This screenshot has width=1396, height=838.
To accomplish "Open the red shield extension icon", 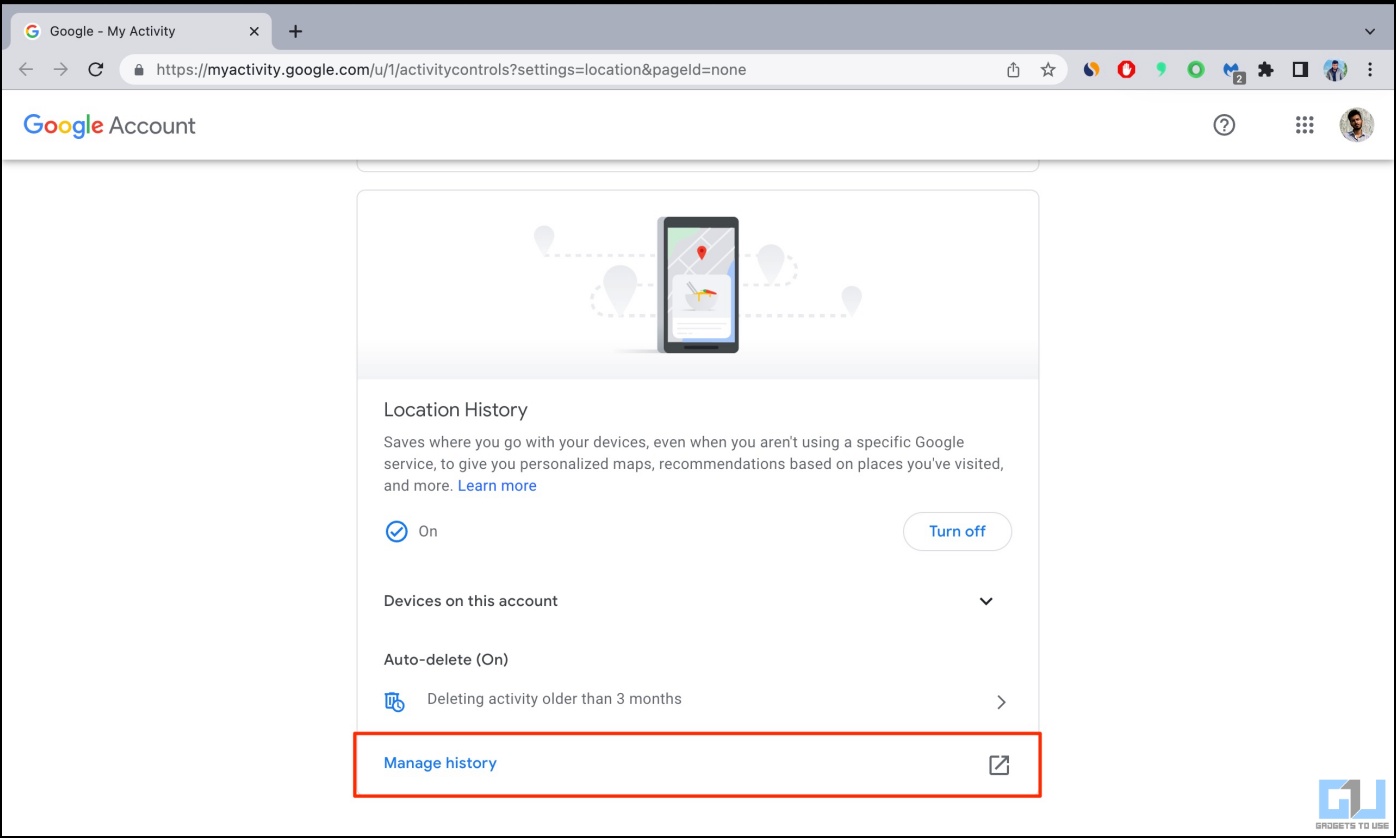I will tap(1127, 70).
